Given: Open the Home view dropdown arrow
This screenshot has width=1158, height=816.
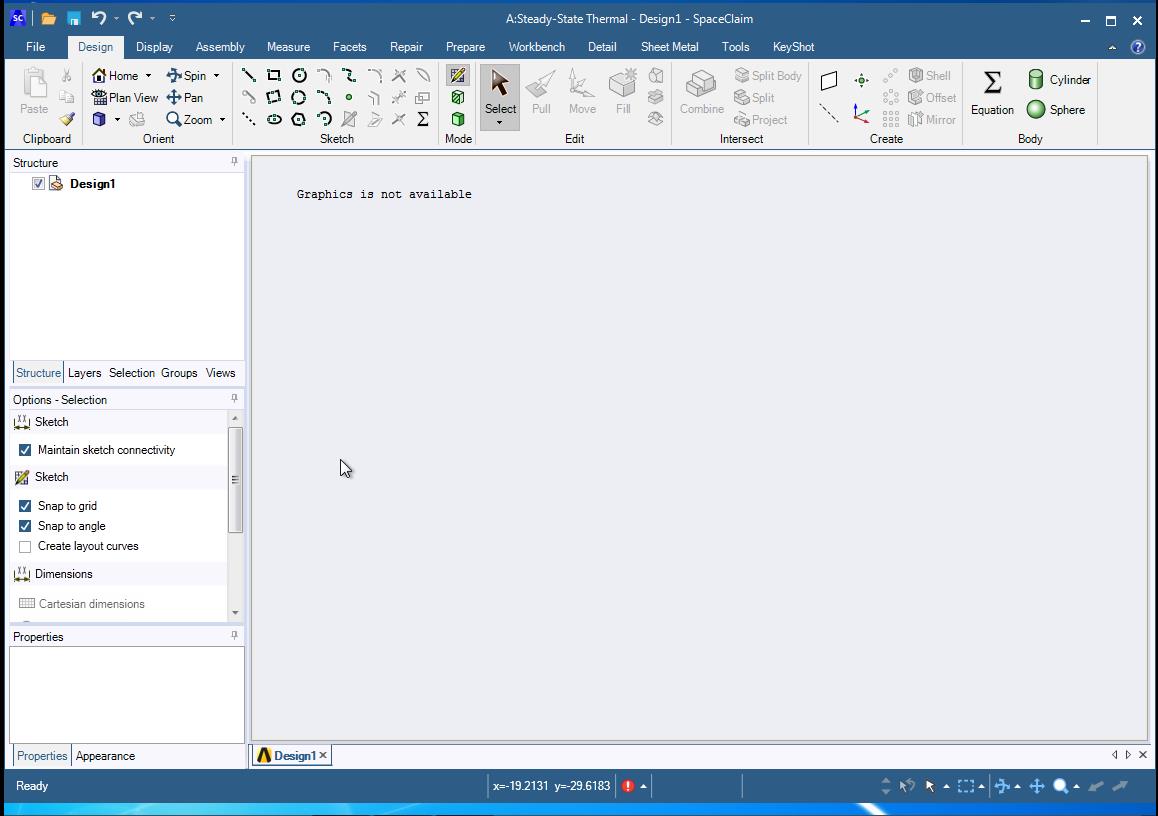Looking at the screenshot, I should pyautogui.click(x=148, y=75).
